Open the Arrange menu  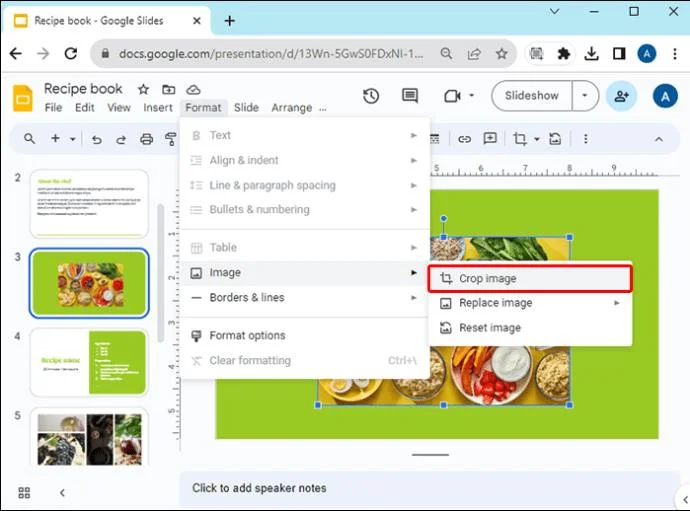click(x=292, y=108)
